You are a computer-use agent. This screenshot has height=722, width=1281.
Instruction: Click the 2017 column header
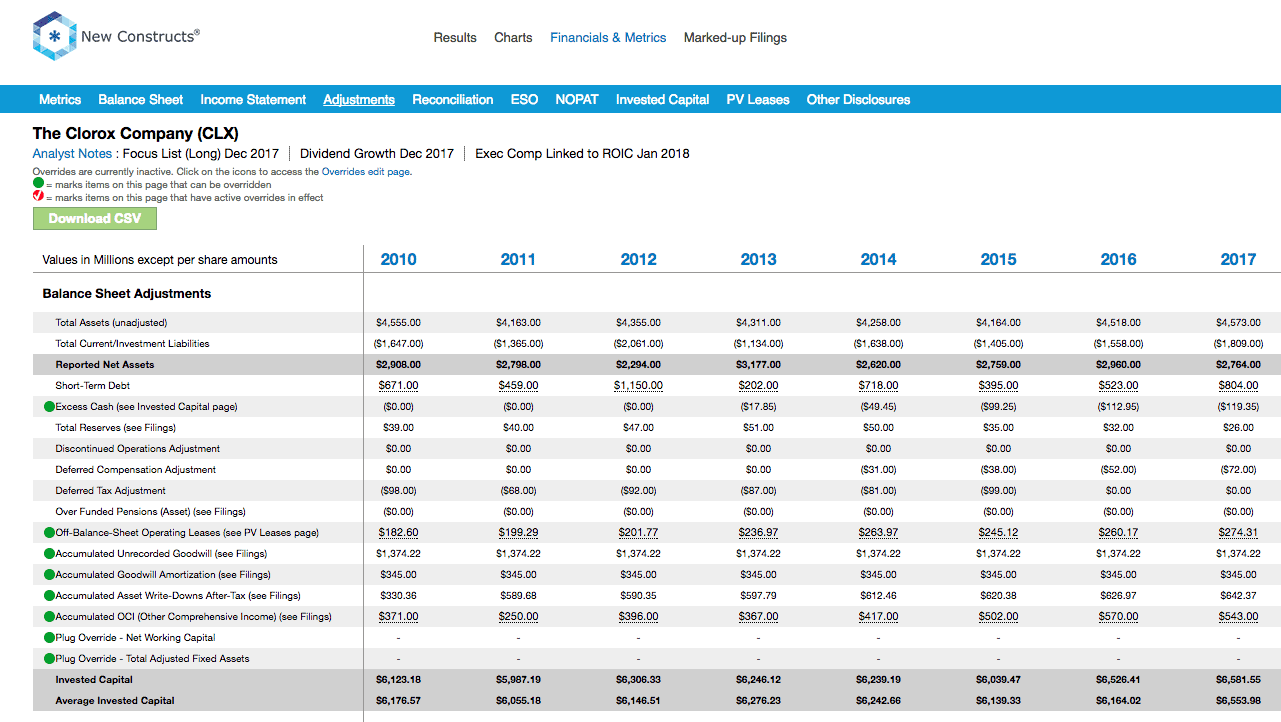coord(1238,259)
